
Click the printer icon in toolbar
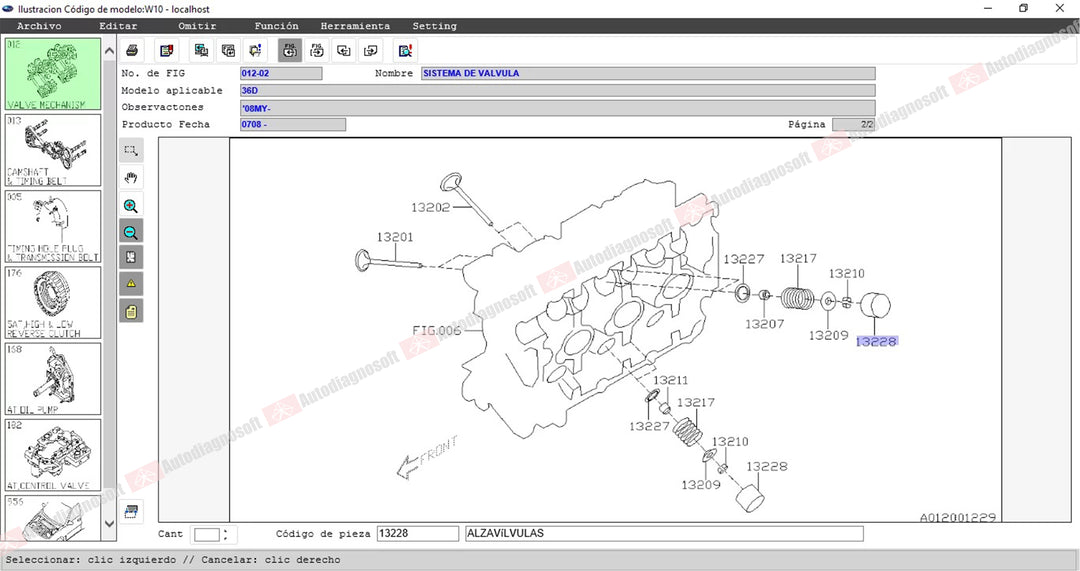click(x=132, y=50)
